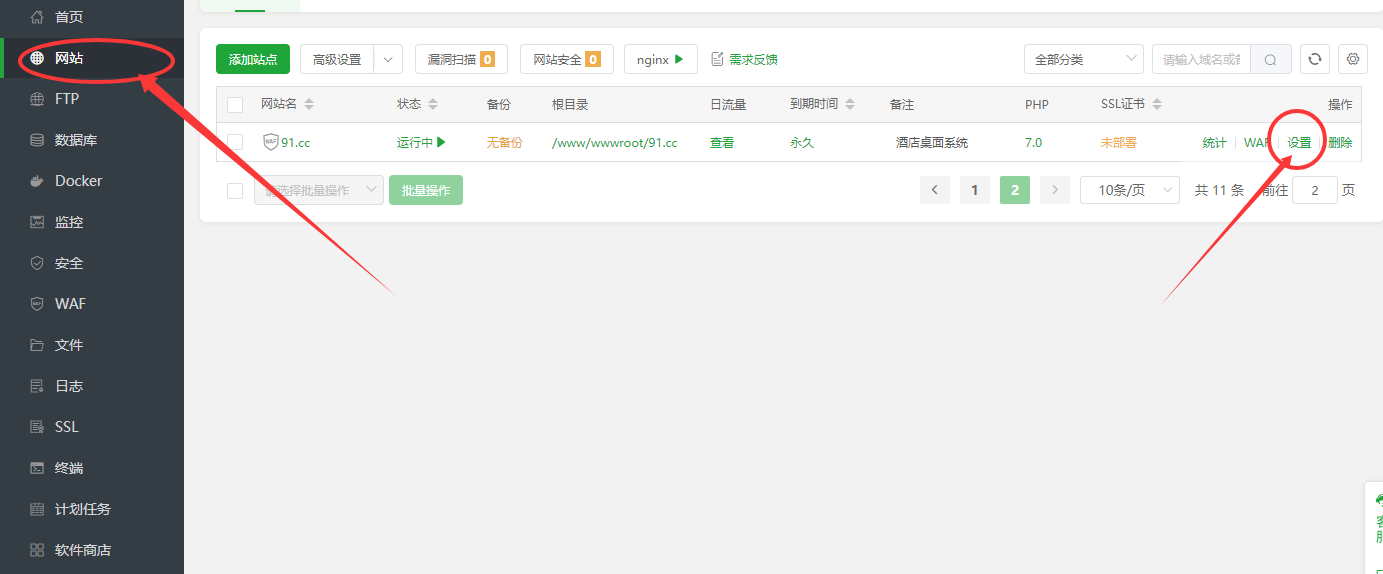
Task: Tick the bottom batch-select checkbox
Action: (x=235, y=190)
